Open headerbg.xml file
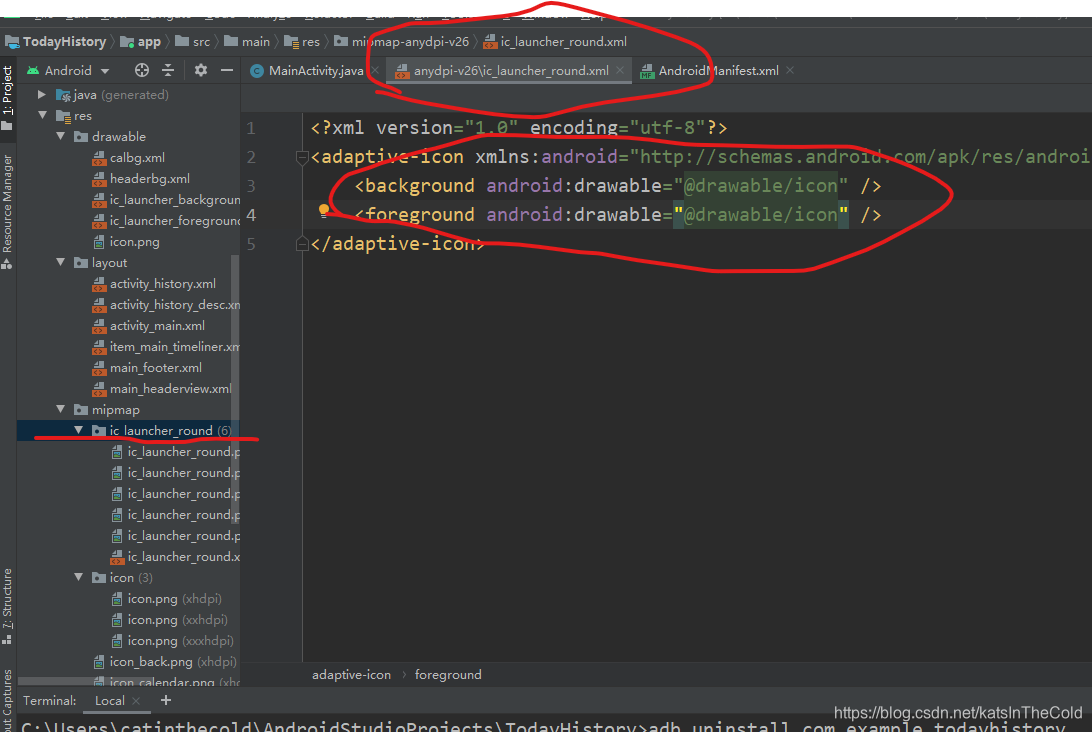 coord(141,178)
